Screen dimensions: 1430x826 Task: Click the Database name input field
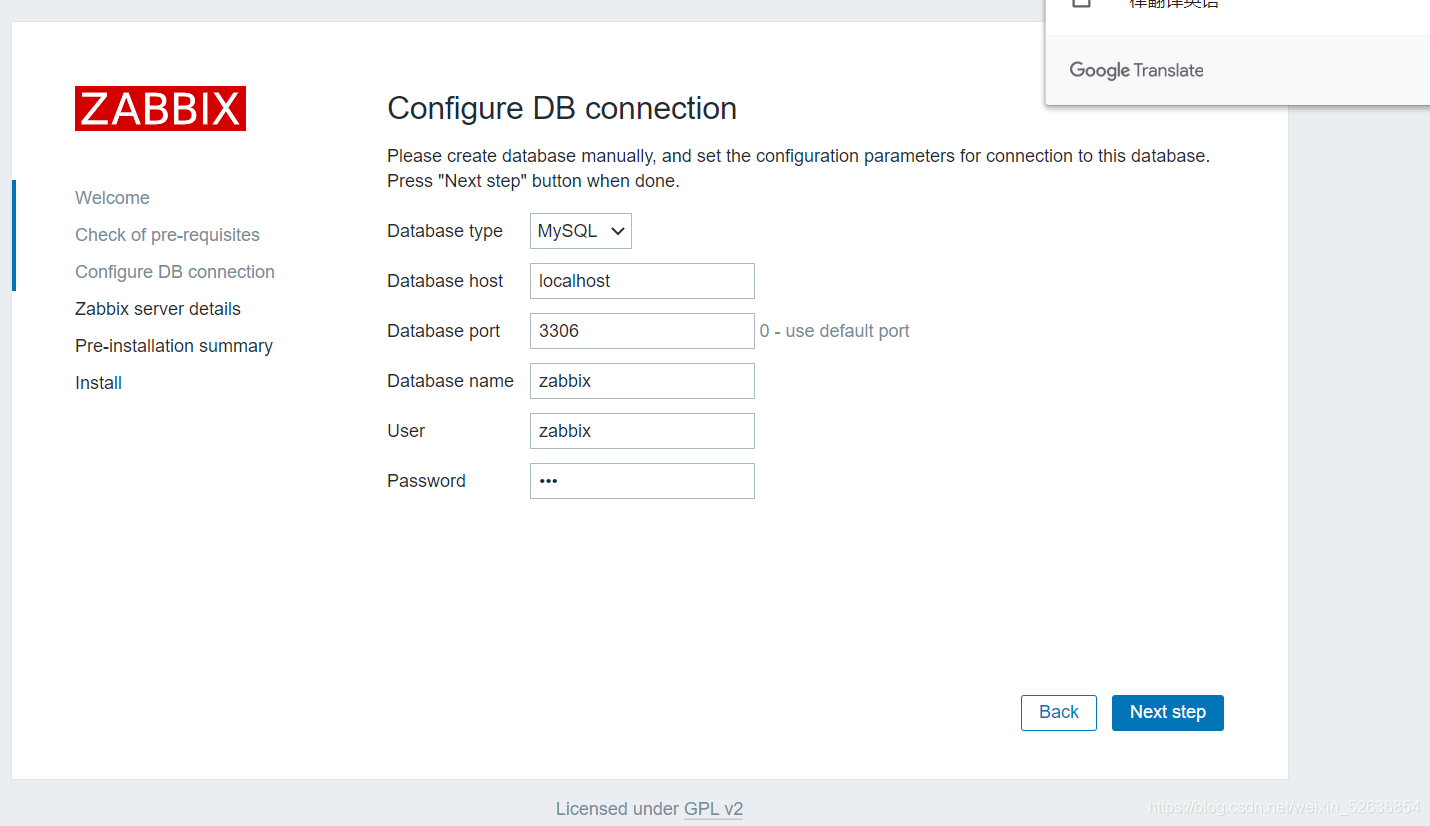[642, 381]
